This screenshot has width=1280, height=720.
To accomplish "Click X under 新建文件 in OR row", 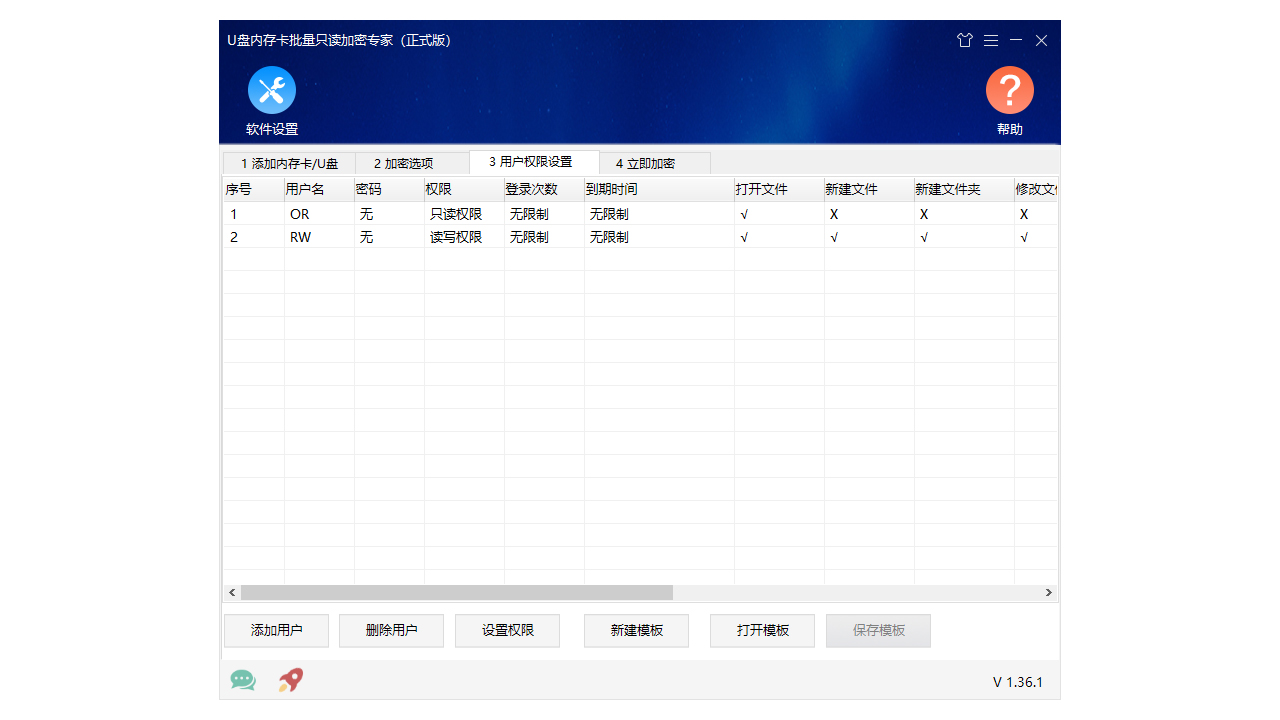I will click(869, 214).
